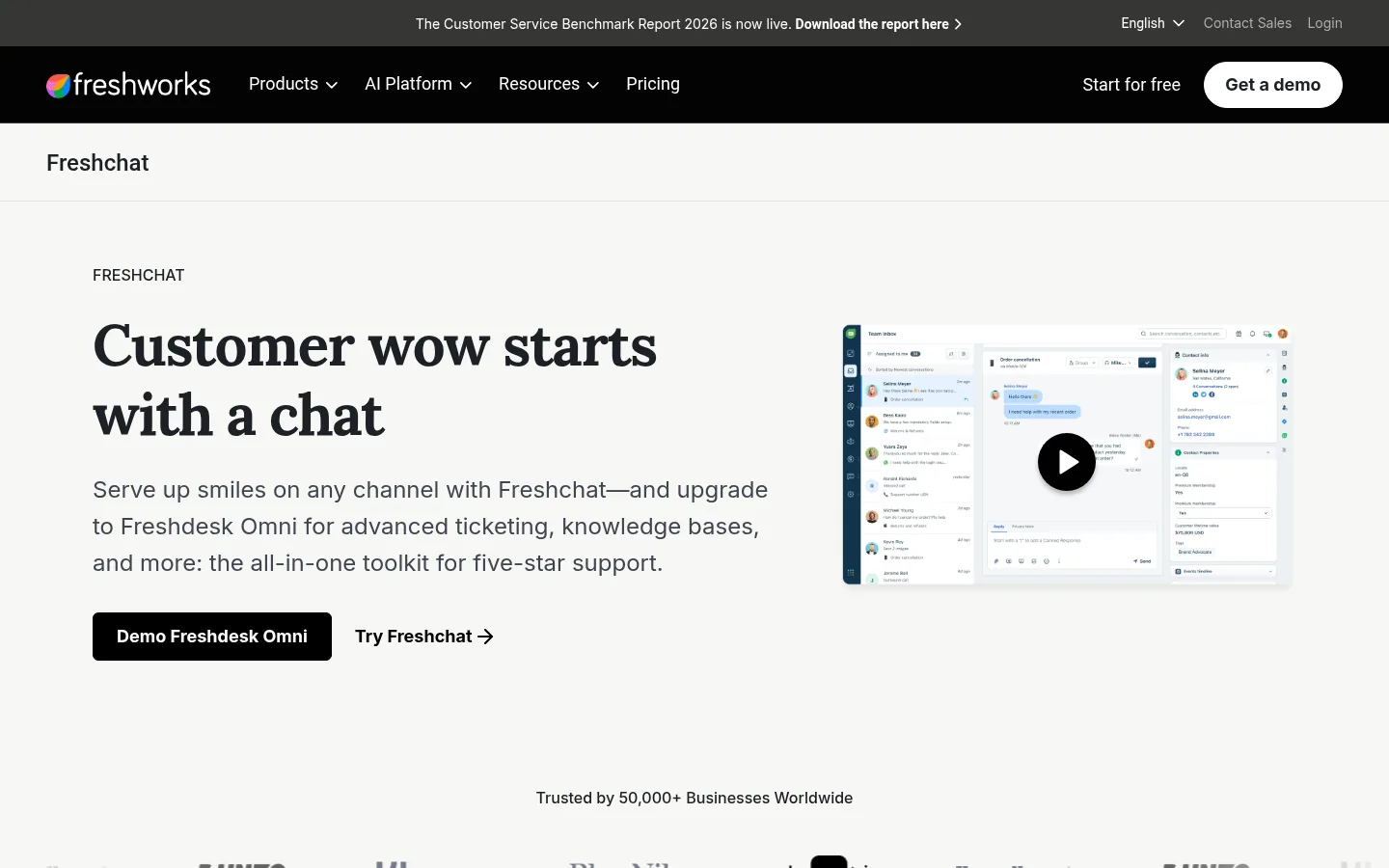The height and width of the screenshot is (868, 1389).
Task: Play the Freshchat product video
Action: click(1067, 463)
